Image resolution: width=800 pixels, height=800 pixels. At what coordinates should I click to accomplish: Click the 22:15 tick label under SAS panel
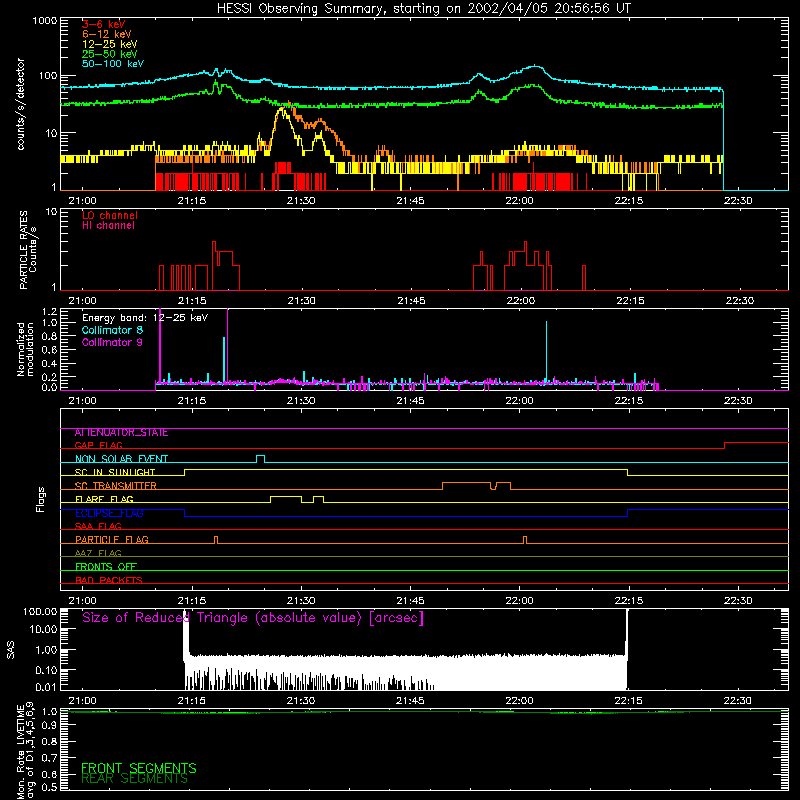pyautogui.click(x=629, y=701)
